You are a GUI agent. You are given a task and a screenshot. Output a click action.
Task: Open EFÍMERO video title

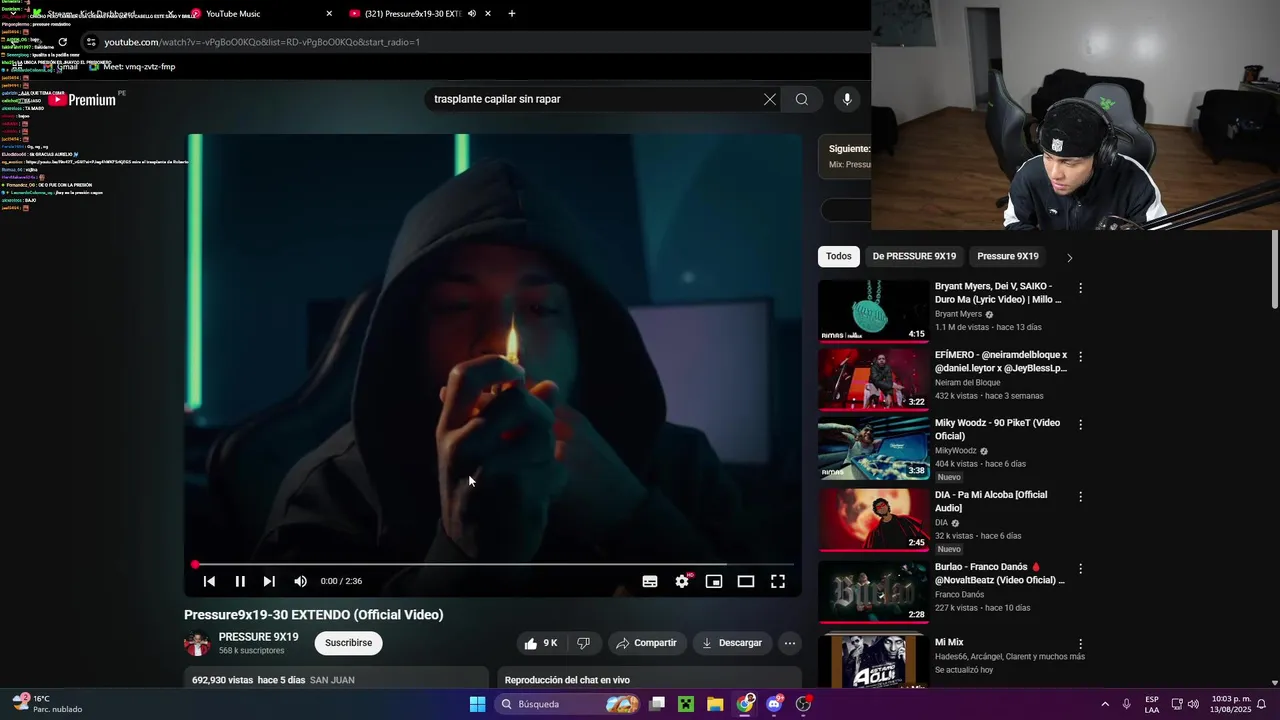click(1001, 361)
